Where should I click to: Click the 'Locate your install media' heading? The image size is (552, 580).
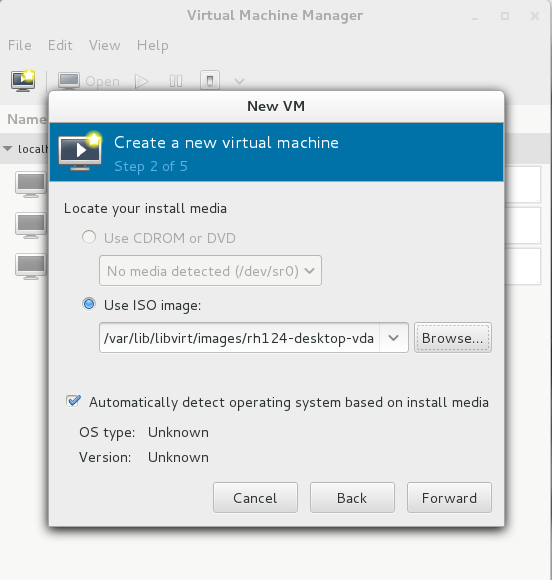click(145, 208)
